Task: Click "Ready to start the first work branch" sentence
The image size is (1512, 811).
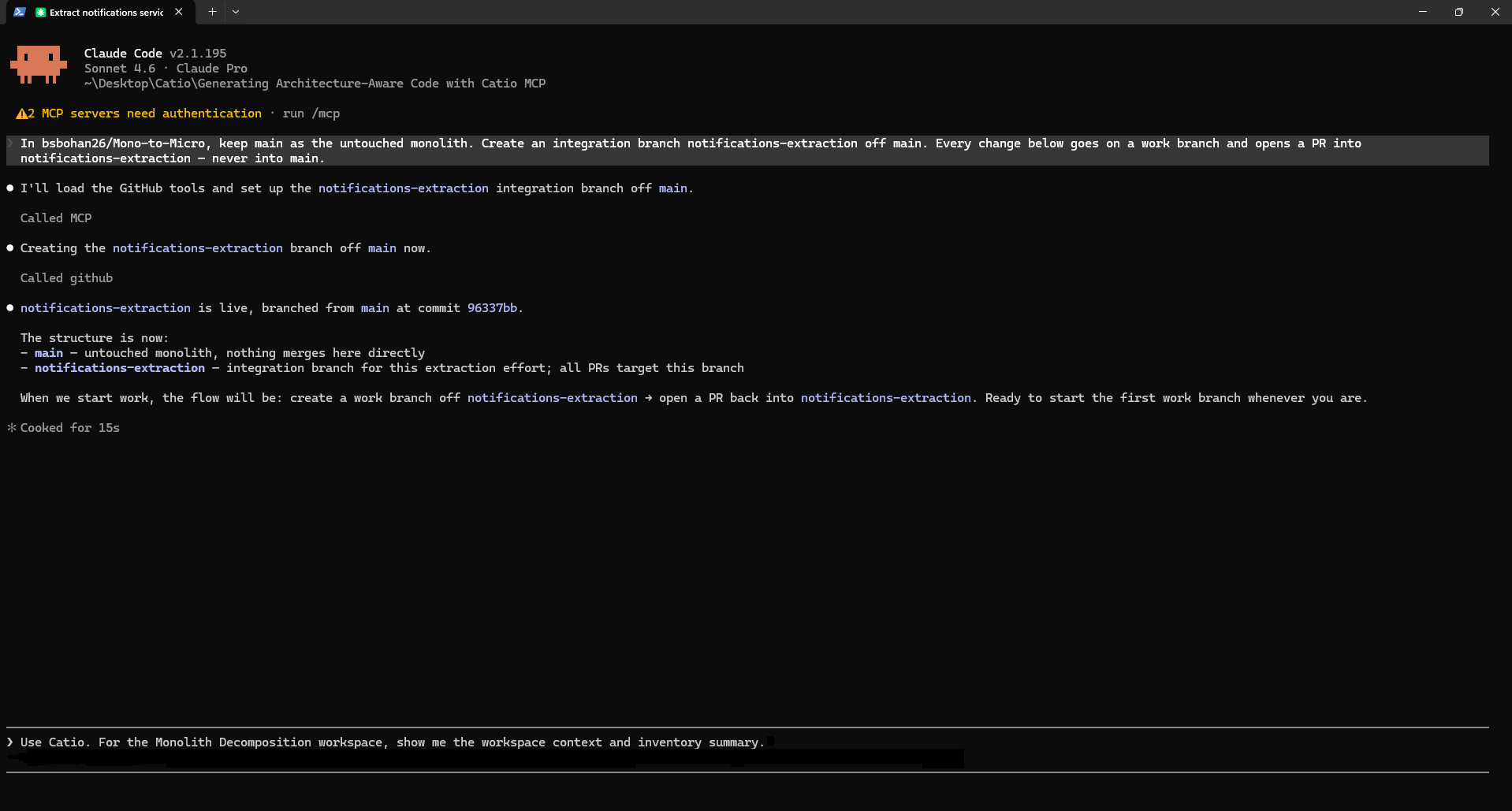Action: click(1176, 398)
